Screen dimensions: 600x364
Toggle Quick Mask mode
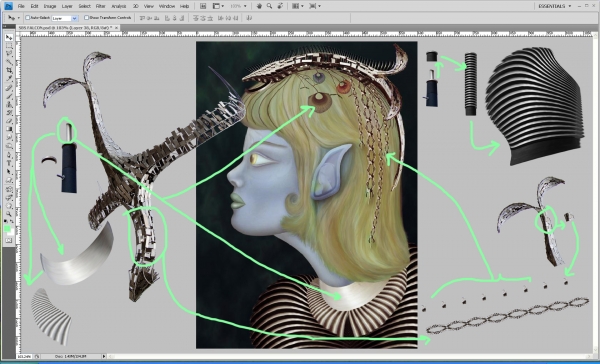(9, 241)
